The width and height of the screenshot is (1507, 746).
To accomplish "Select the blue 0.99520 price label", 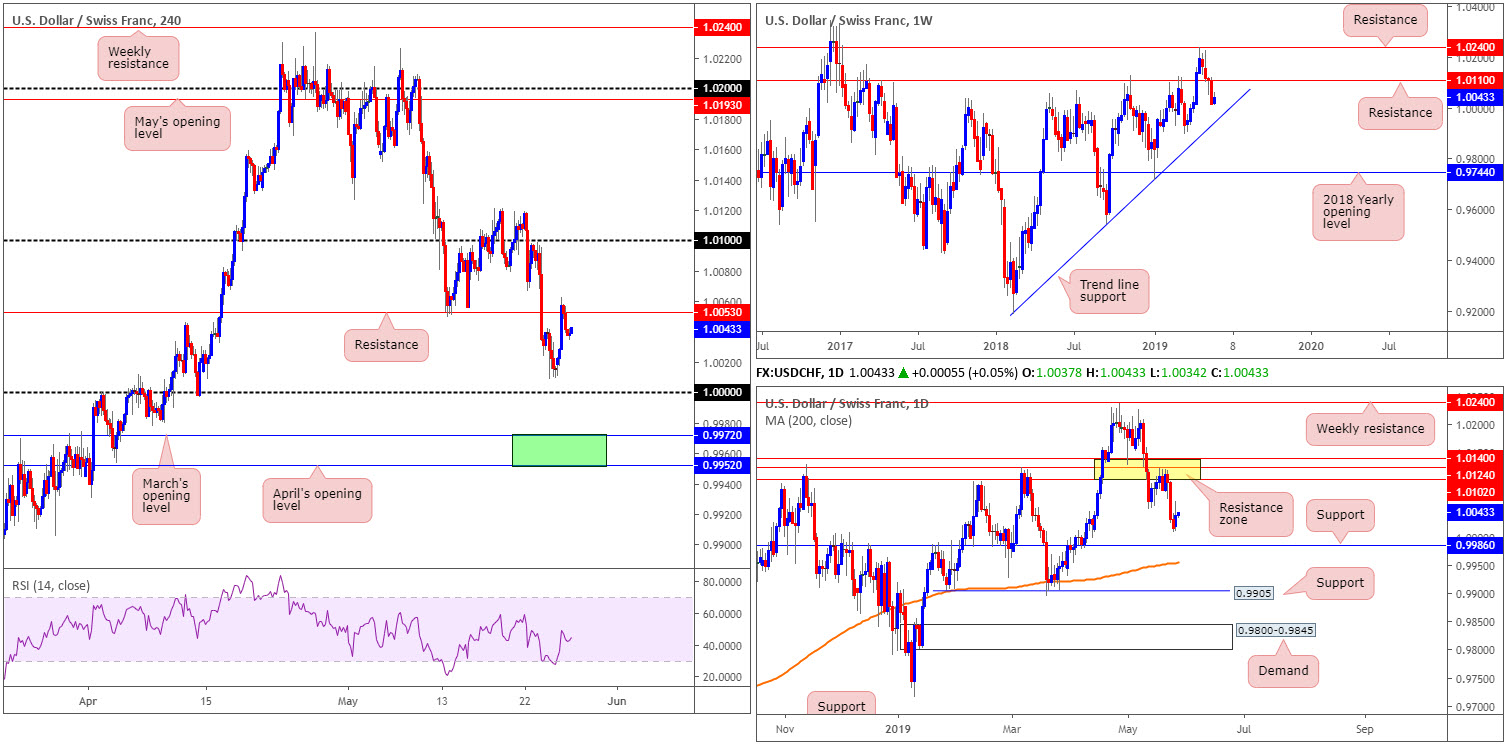I will 721,466.
